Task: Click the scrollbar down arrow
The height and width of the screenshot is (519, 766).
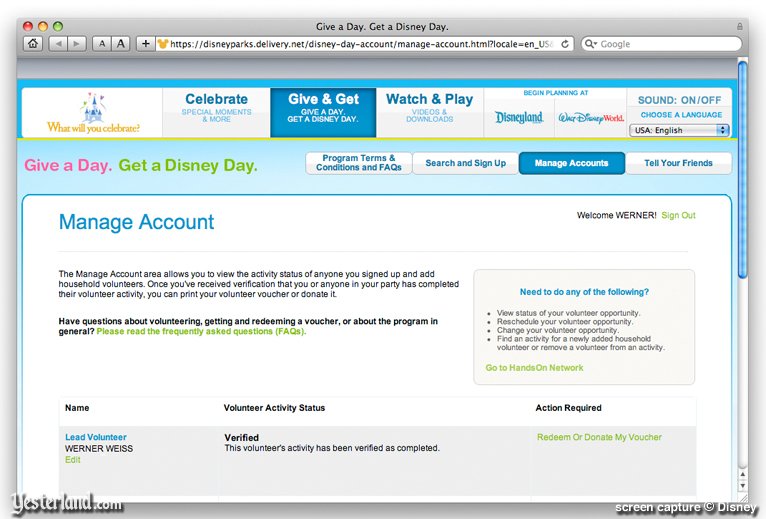Action: pos(743,486)
